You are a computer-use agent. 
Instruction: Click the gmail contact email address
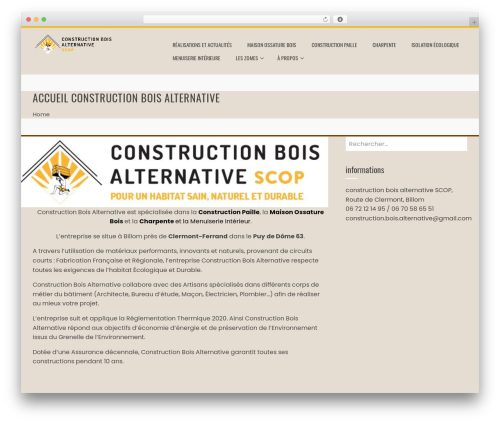tap(408, 218)
